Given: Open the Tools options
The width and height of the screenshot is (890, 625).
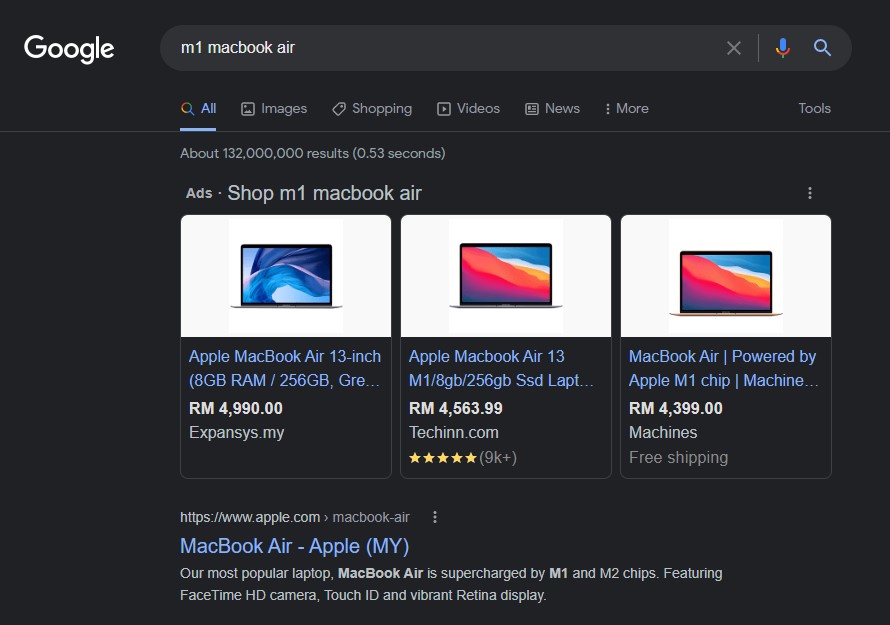Looking at the screenshot, I should pyautogui.click(x=814, y=108).
